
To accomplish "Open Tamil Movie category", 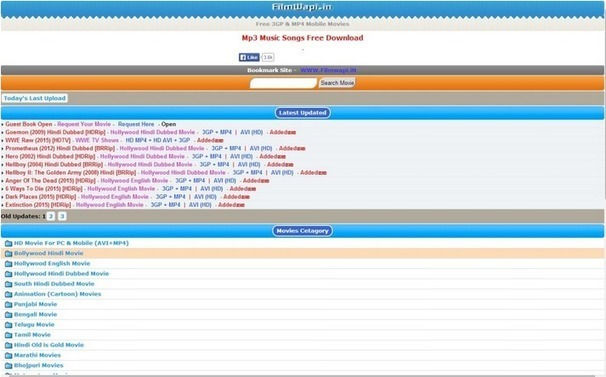I will 32,335.
